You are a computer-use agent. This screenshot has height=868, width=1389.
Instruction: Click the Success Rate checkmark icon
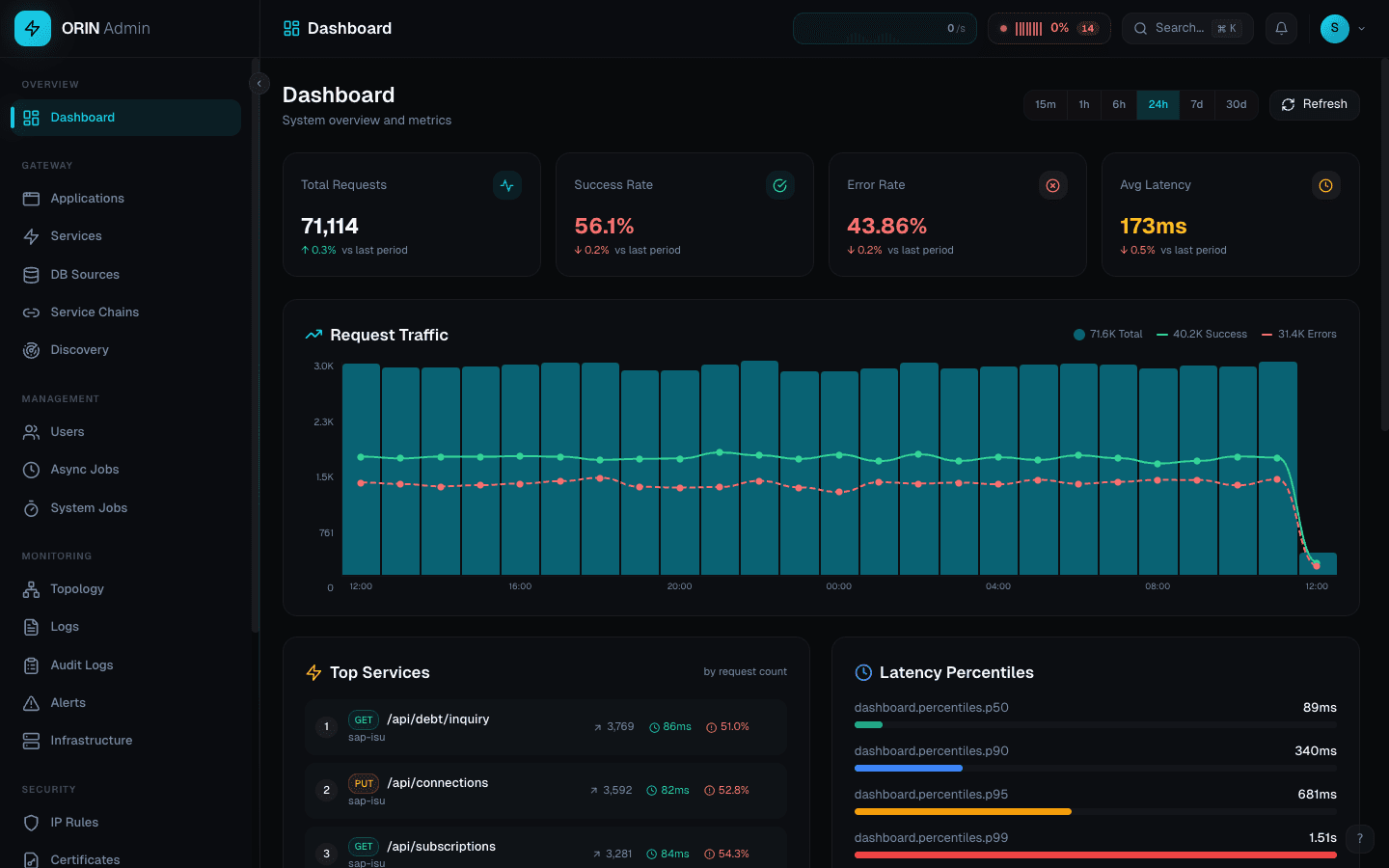779,185
